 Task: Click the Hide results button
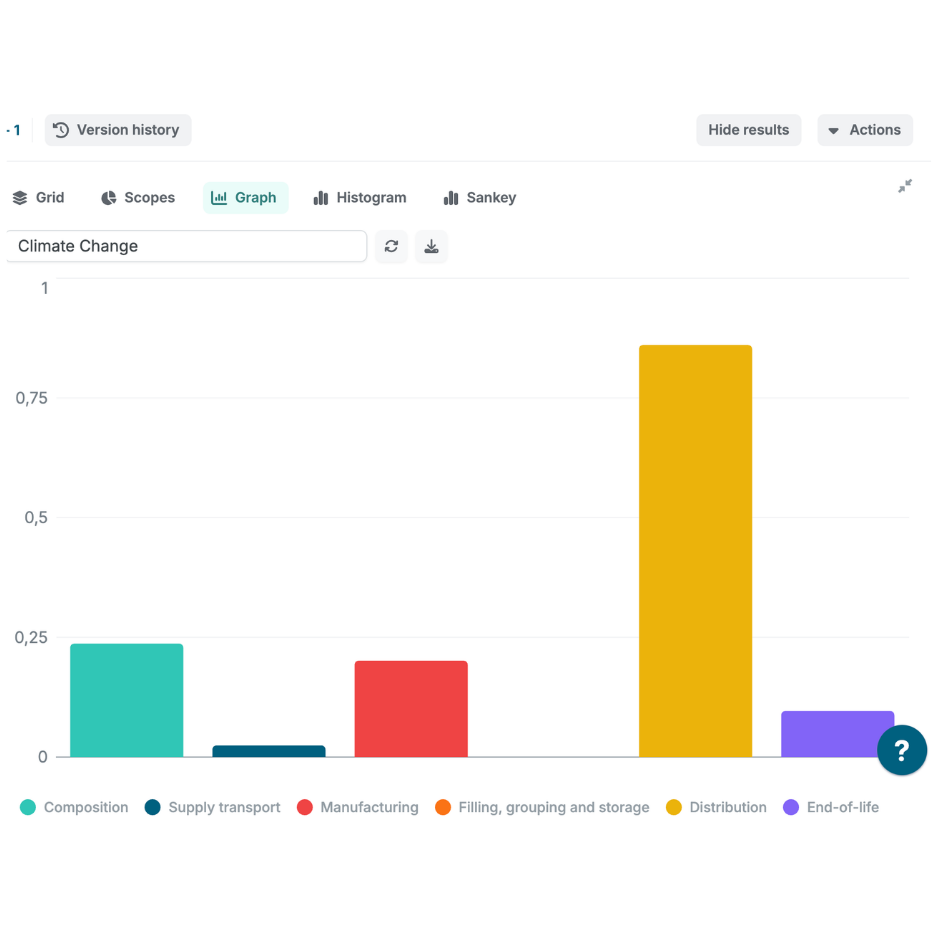[x=749, y=130]
